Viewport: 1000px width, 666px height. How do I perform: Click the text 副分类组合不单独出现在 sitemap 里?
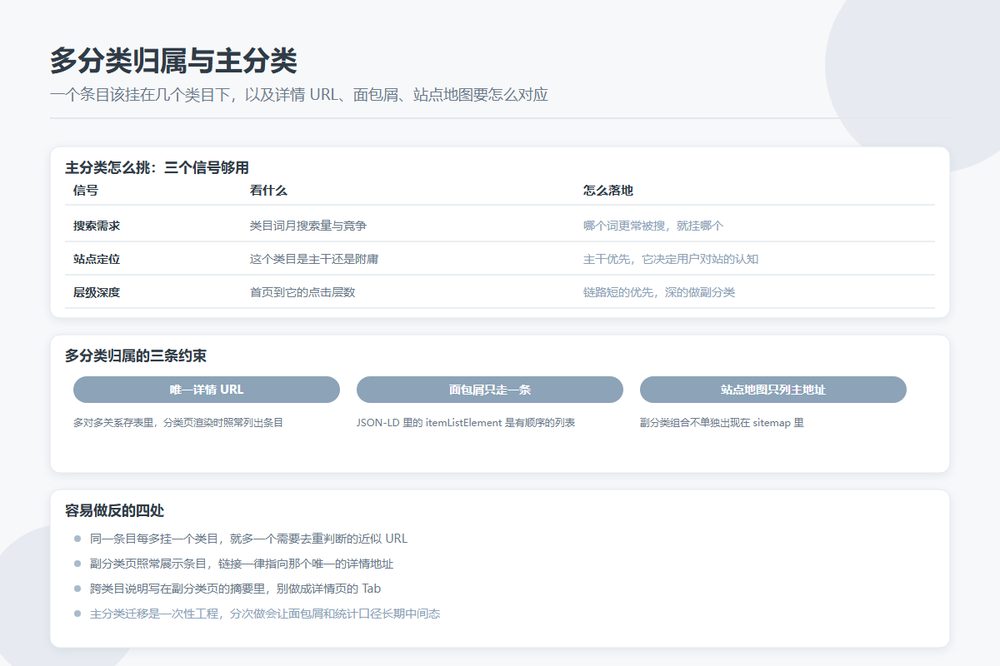point(722,422)
